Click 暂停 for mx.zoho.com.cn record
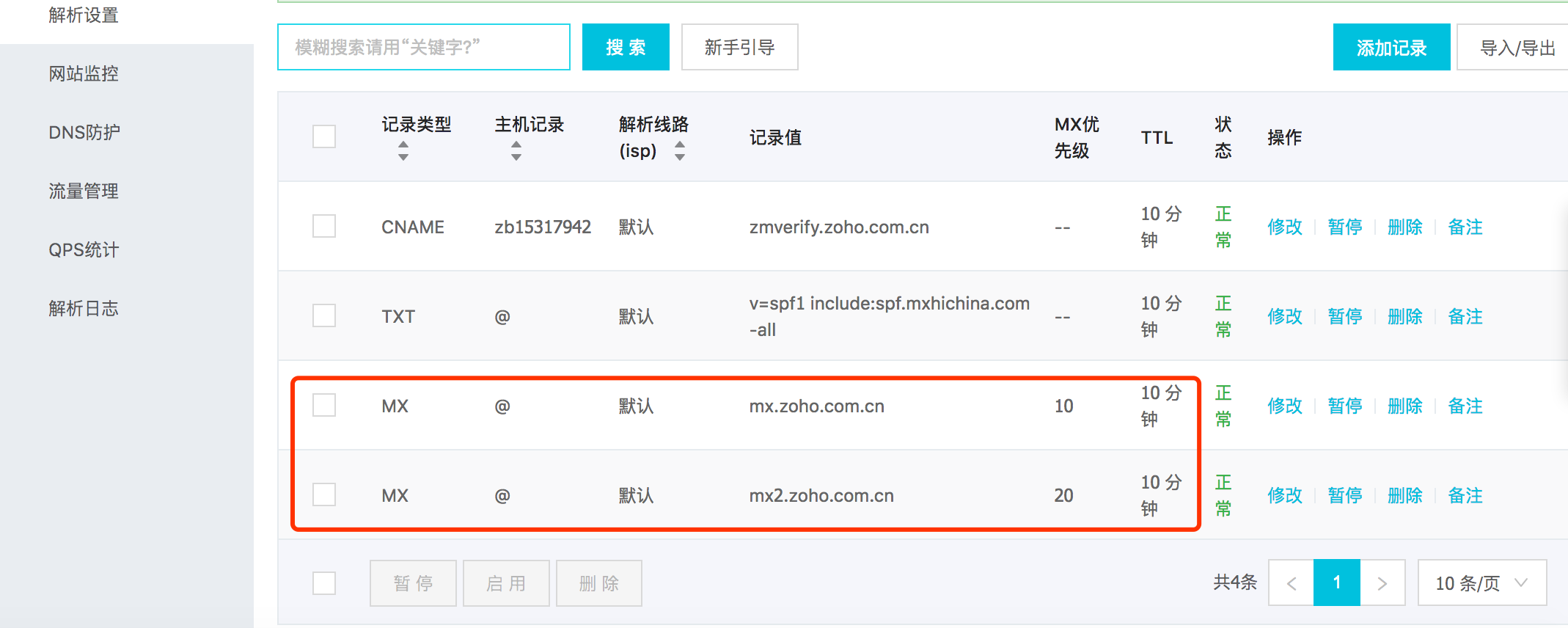The image size is (1568, 628). pos(1345,406)
